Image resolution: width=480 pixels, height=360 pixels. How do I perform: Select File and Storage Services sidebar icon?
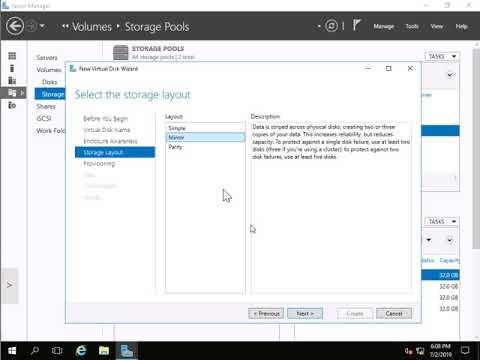[12, 93]
